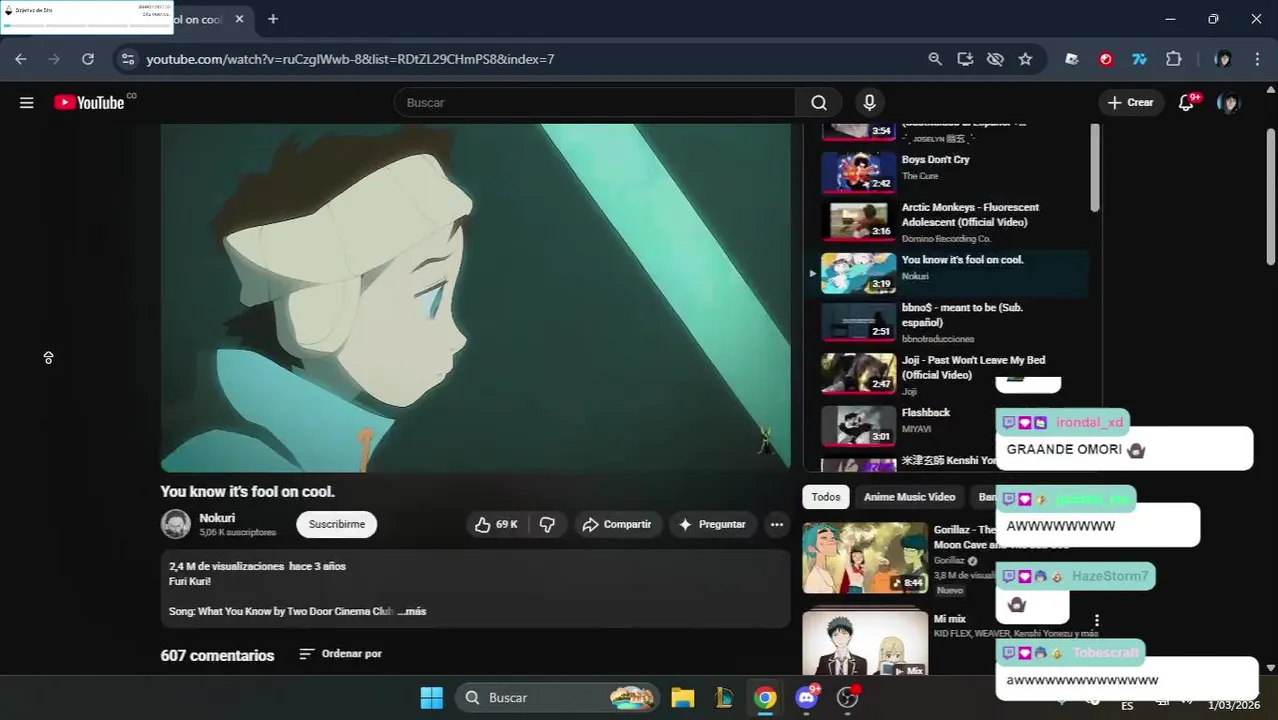Click the search magnifier button on YouTube
Screen dimensions: 1278x720
(819, 103)
